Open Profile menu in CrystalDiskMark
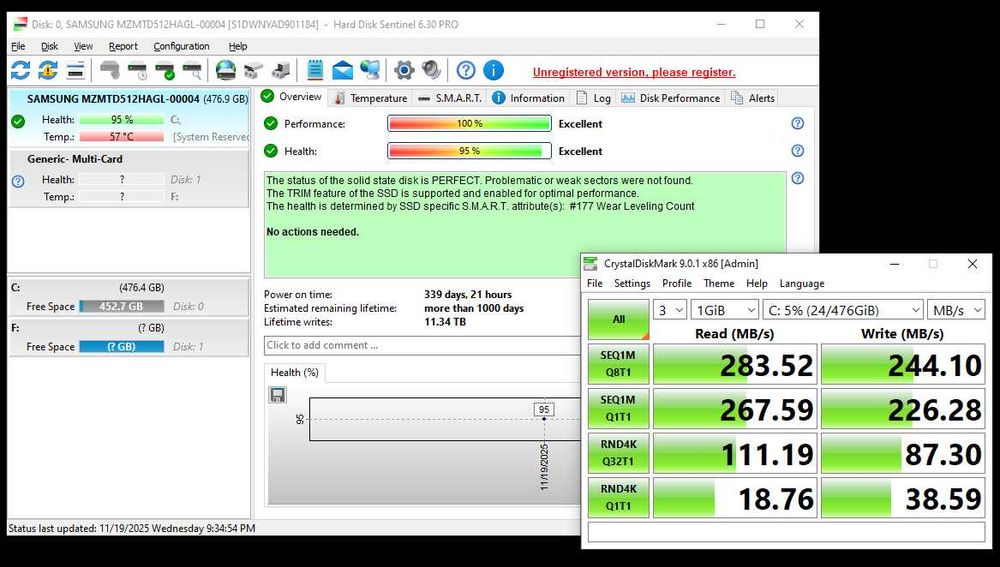Screen dimensions: 1000x567 677,284
